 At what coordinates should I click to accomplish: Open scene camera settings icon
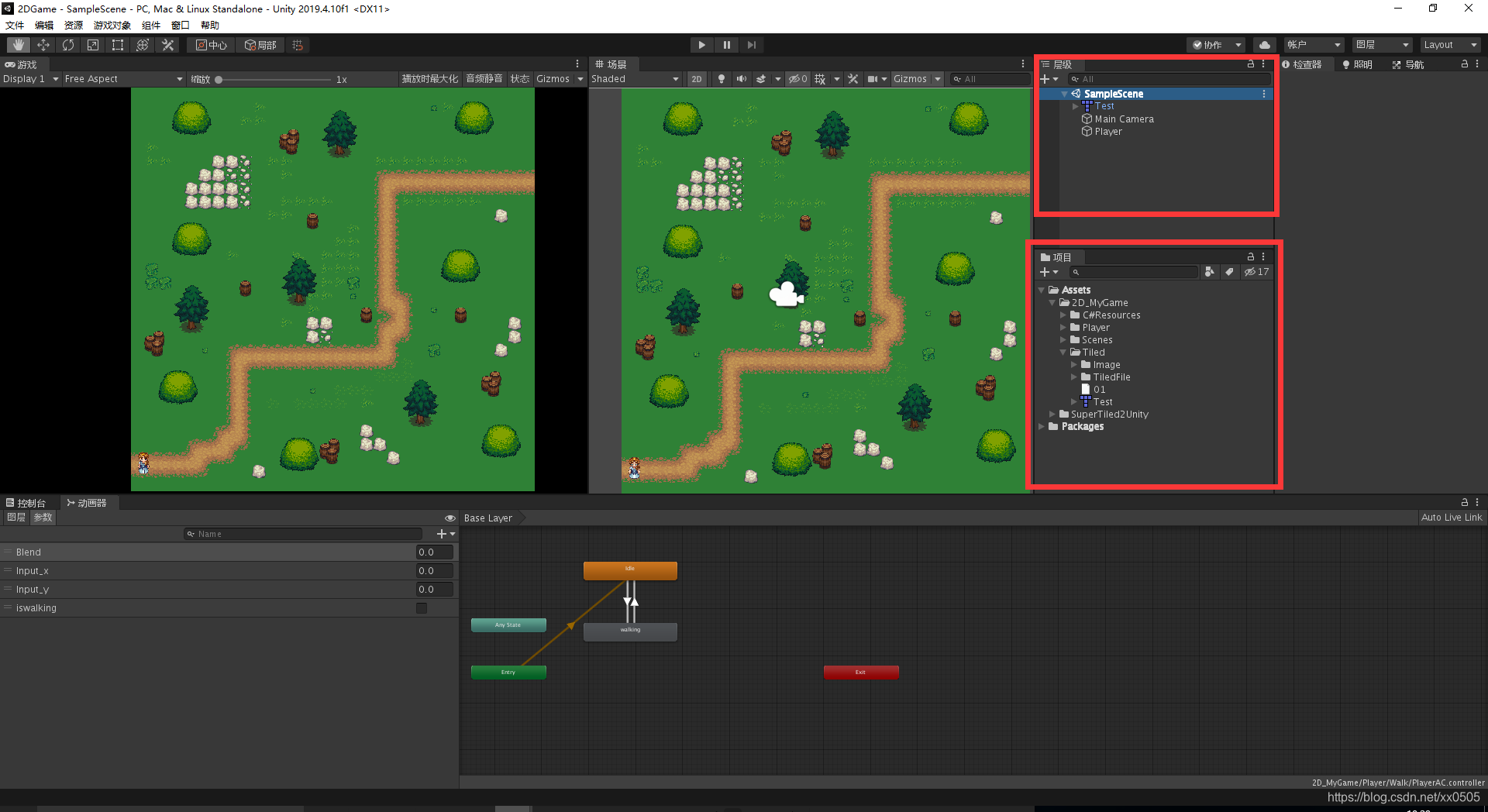click(x=873, y=79)
